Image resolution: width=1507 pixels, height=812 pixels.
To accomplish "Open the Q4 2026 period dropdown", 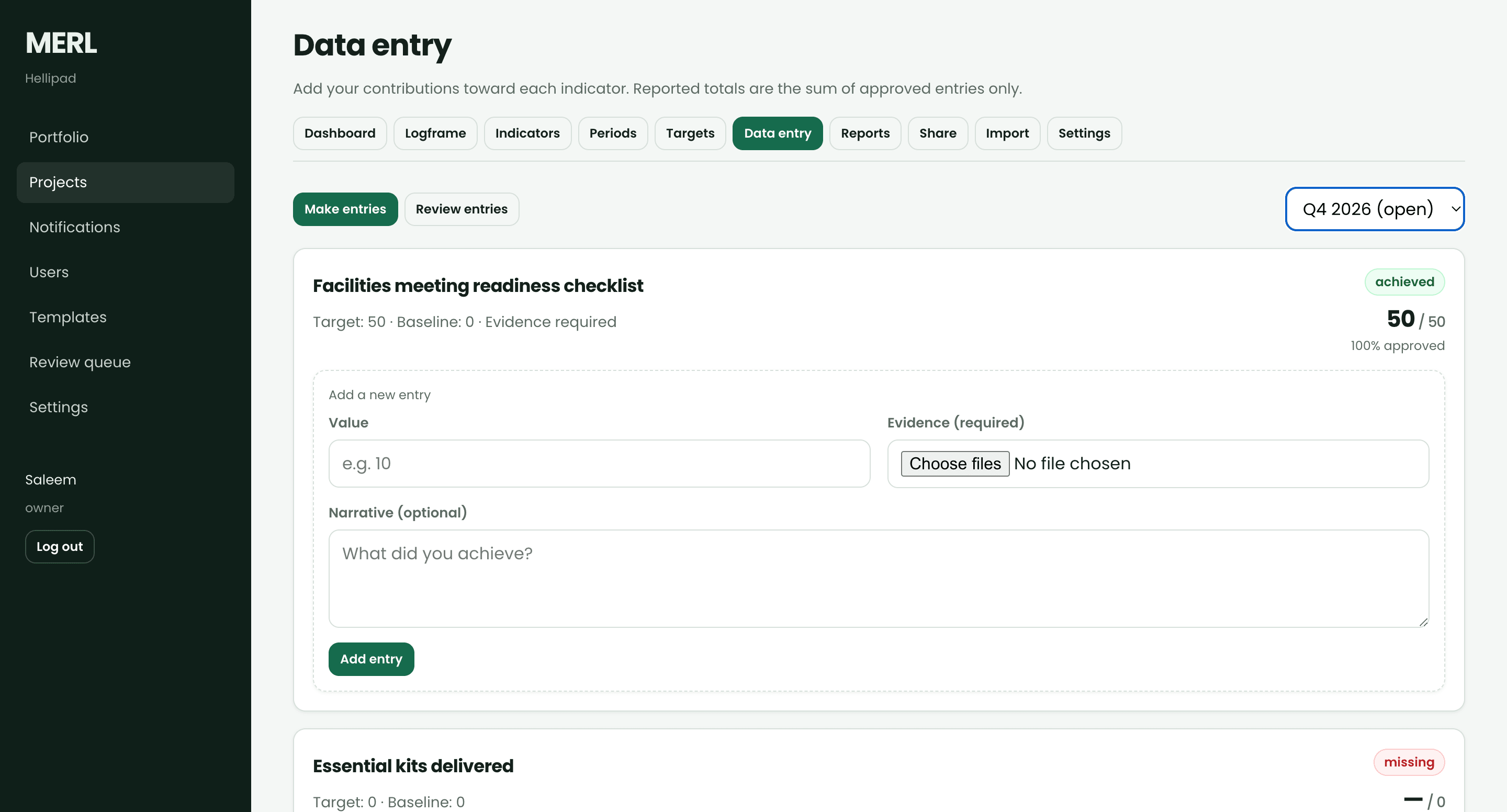I will 1375,209.
